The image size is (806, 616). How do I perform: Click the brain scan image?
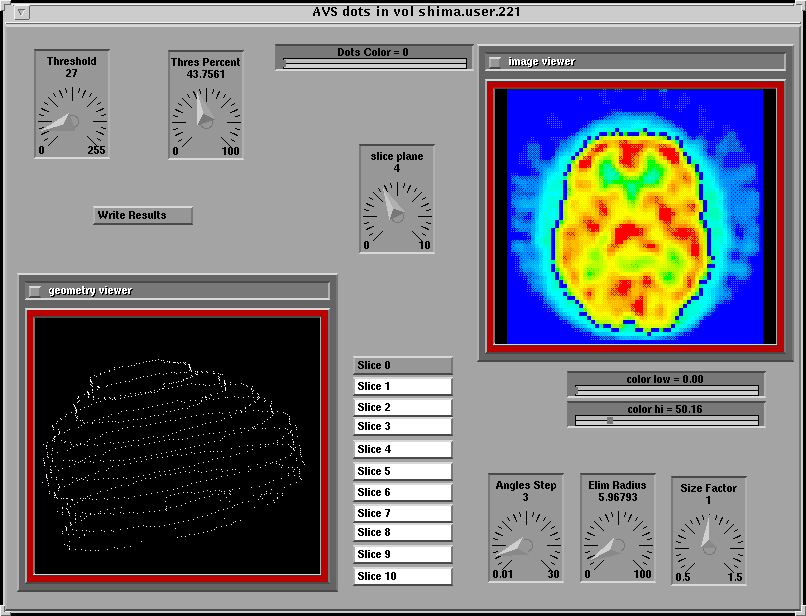635,215
